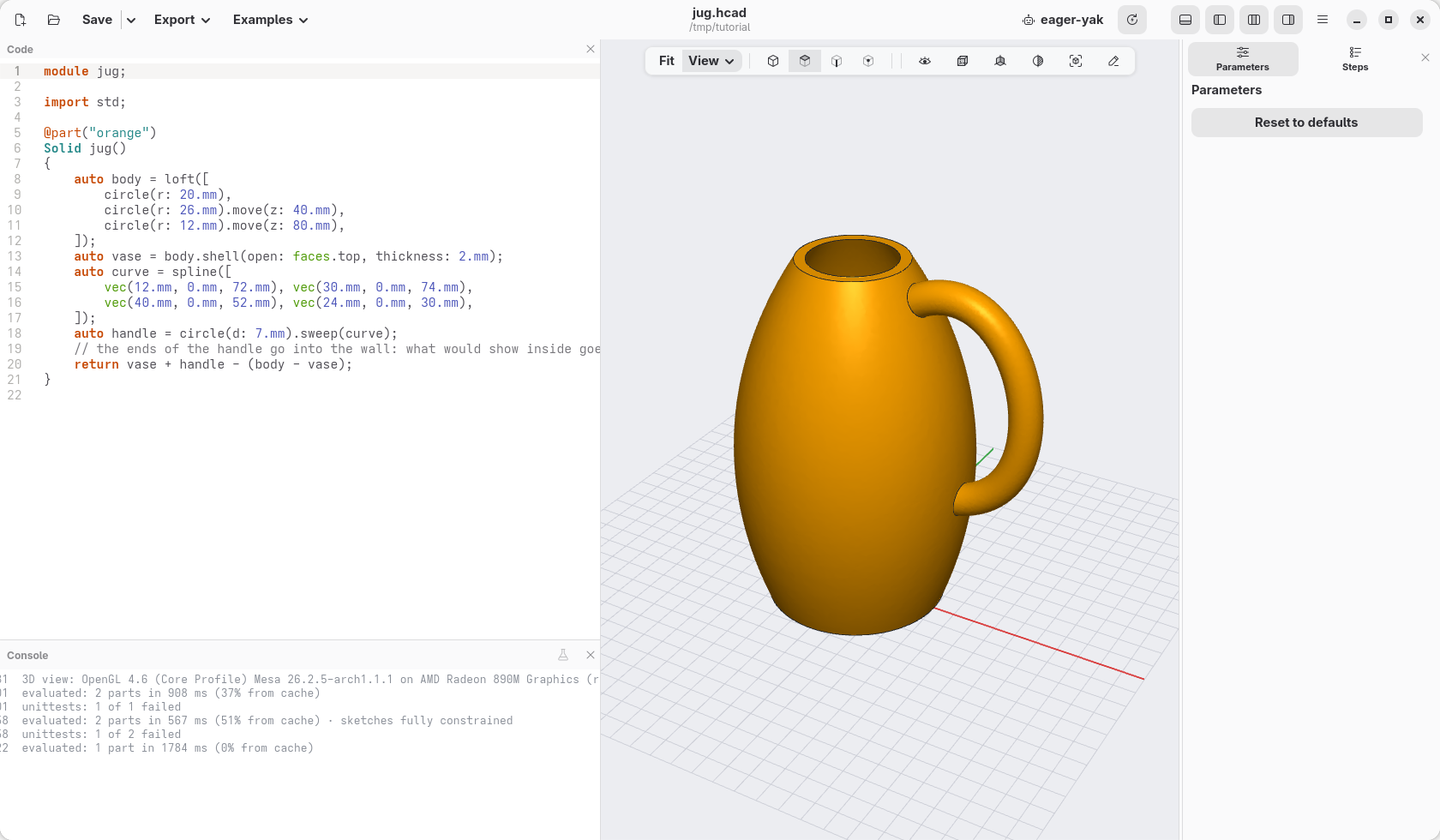Switch to the Parameters tab

[1243, 59]
